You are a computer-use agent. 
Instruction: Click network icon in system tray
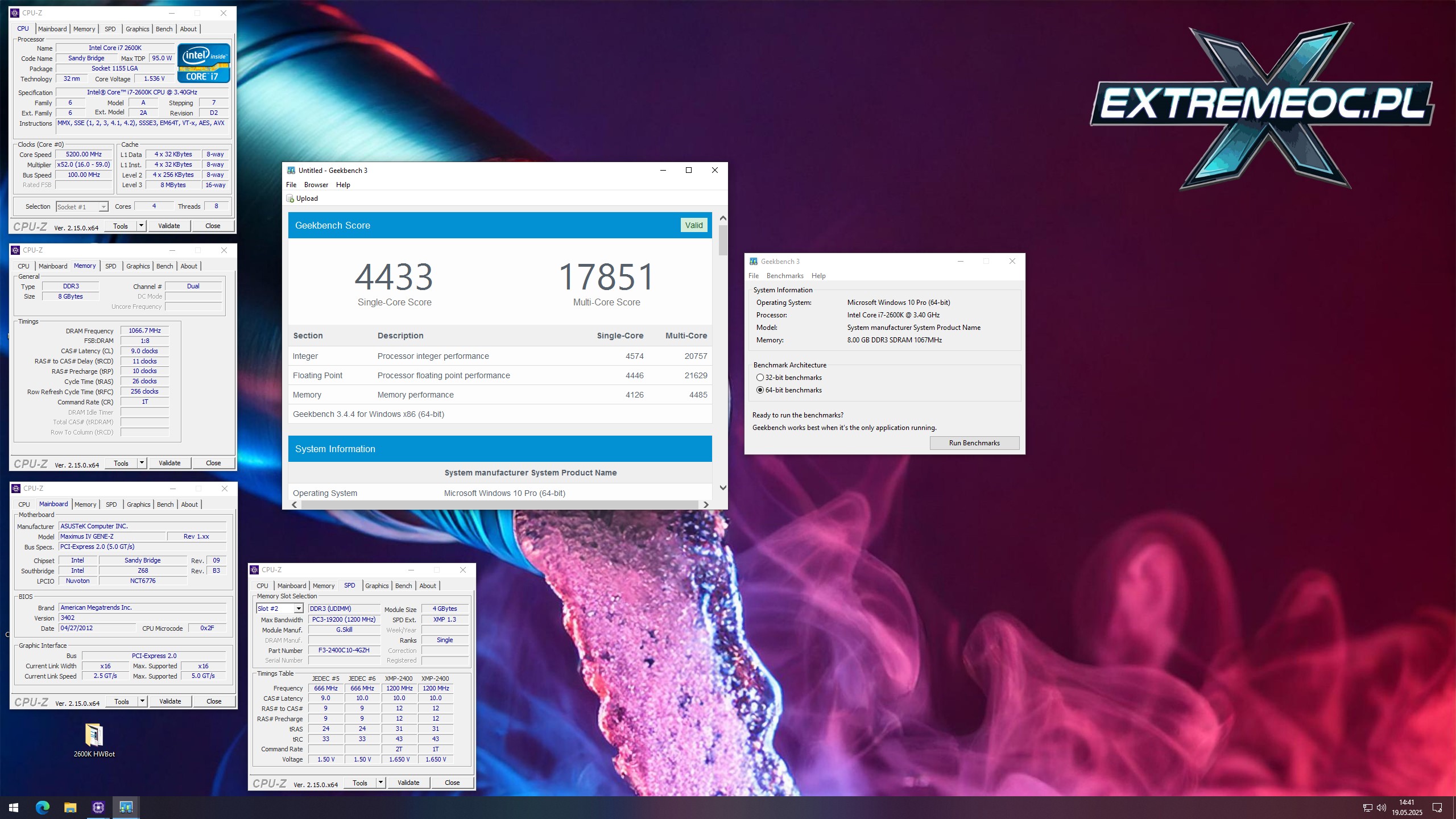coord(1368,808)
